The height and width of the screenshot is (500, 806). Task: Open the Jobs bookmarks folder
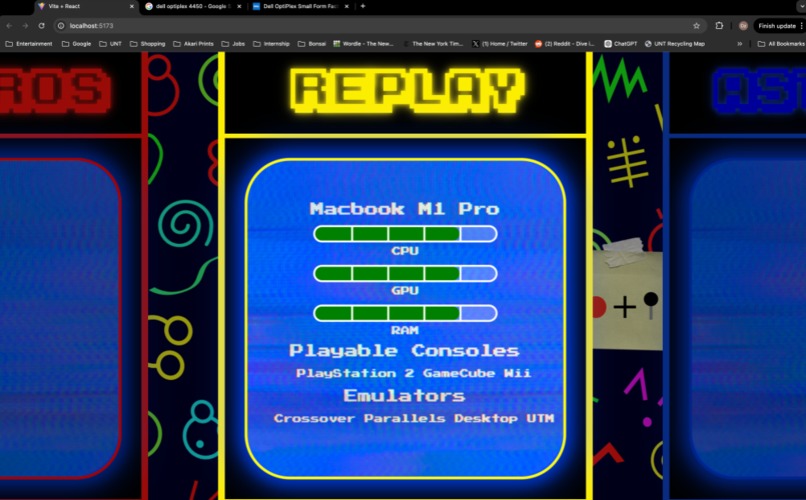click(x=233, y=44)
